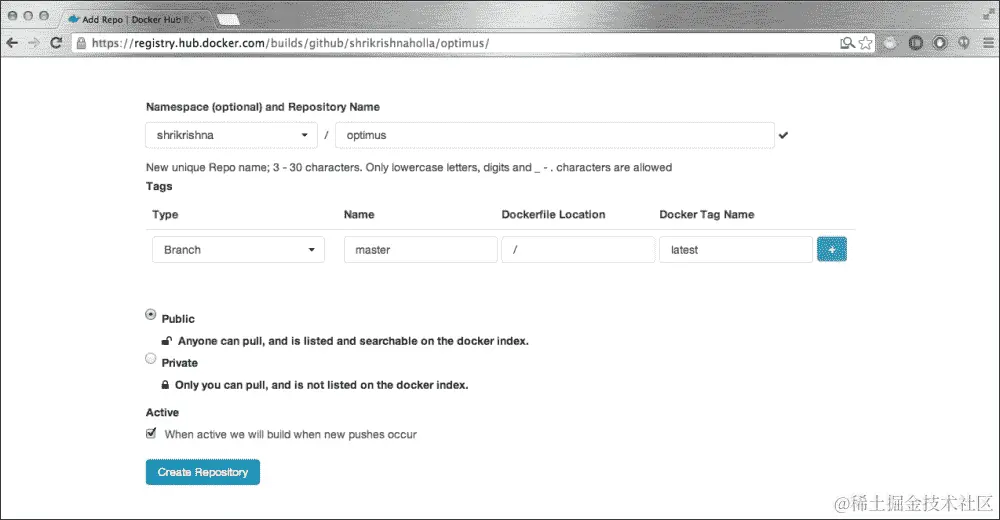1000x520 pixels.
Task: Click the page zoom magnifier icon in address bar
Action: [x=847, y=43]
